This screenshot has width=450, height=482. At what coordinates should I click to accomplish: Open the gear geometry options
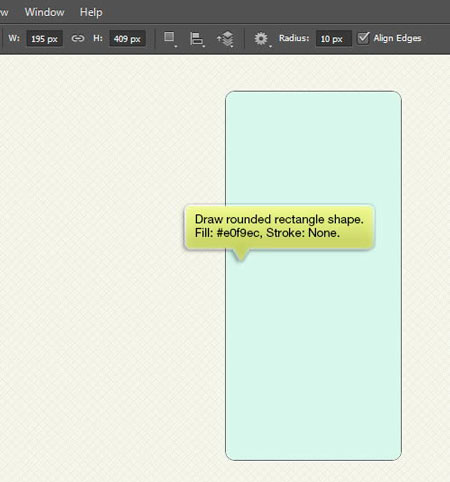coord(261,38)
